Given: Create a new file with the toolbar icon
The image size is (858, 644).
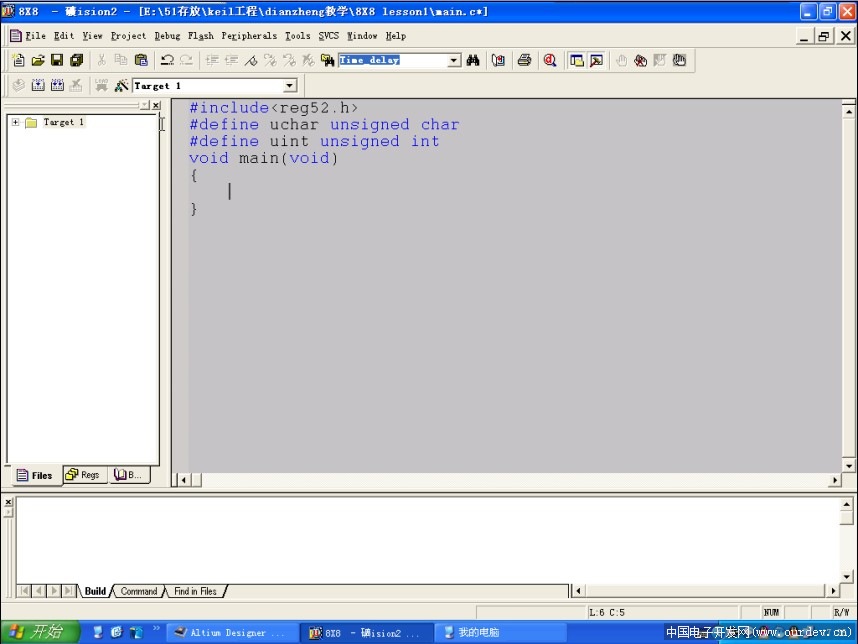Looking at the screenshot, I should (19, 60).
